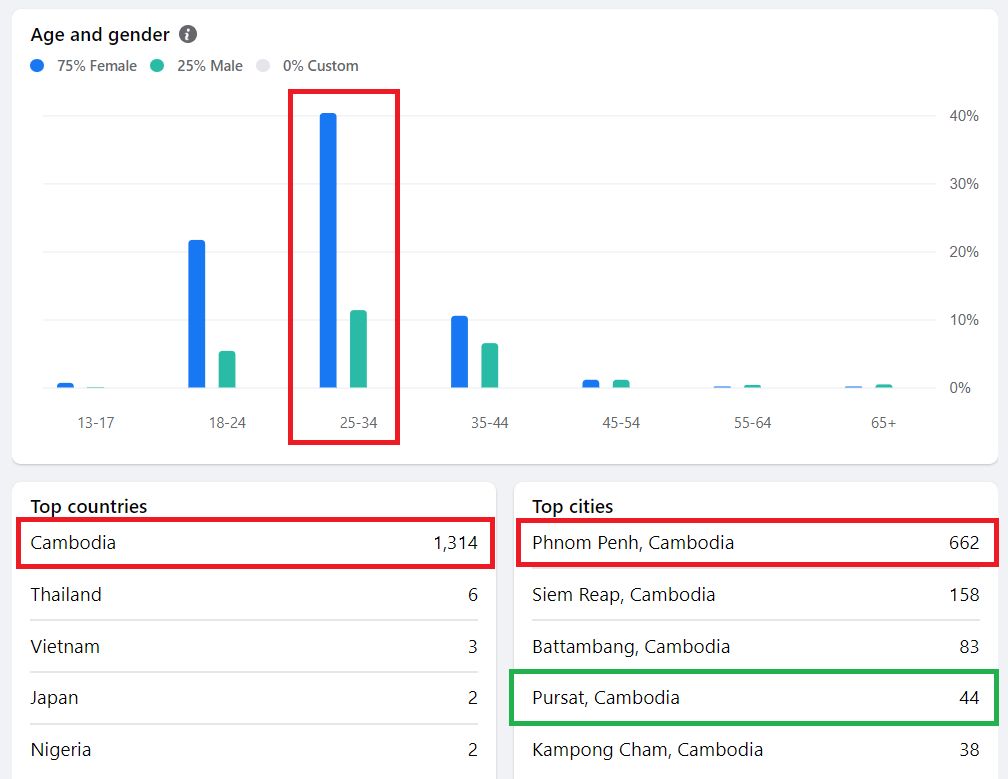Image resolution: width=1008 pixels, height=779 pixels.
Task: Select the female bar for 18-24
Action: pyautogui.click(x=197, y=314)
